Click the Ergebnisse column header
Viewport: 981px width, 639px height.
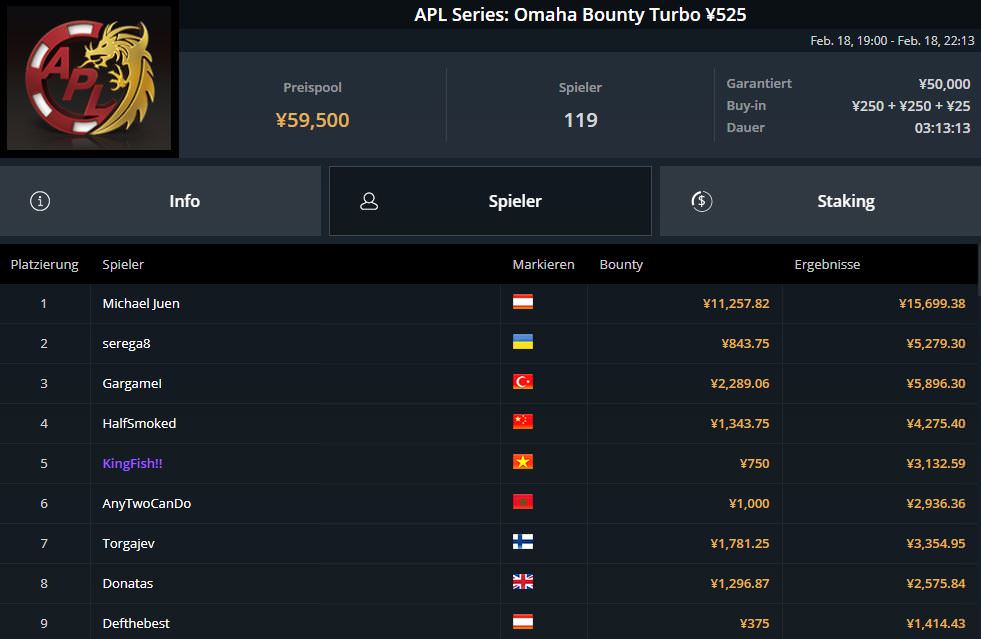pyautogui.click(x=827, y=265)
